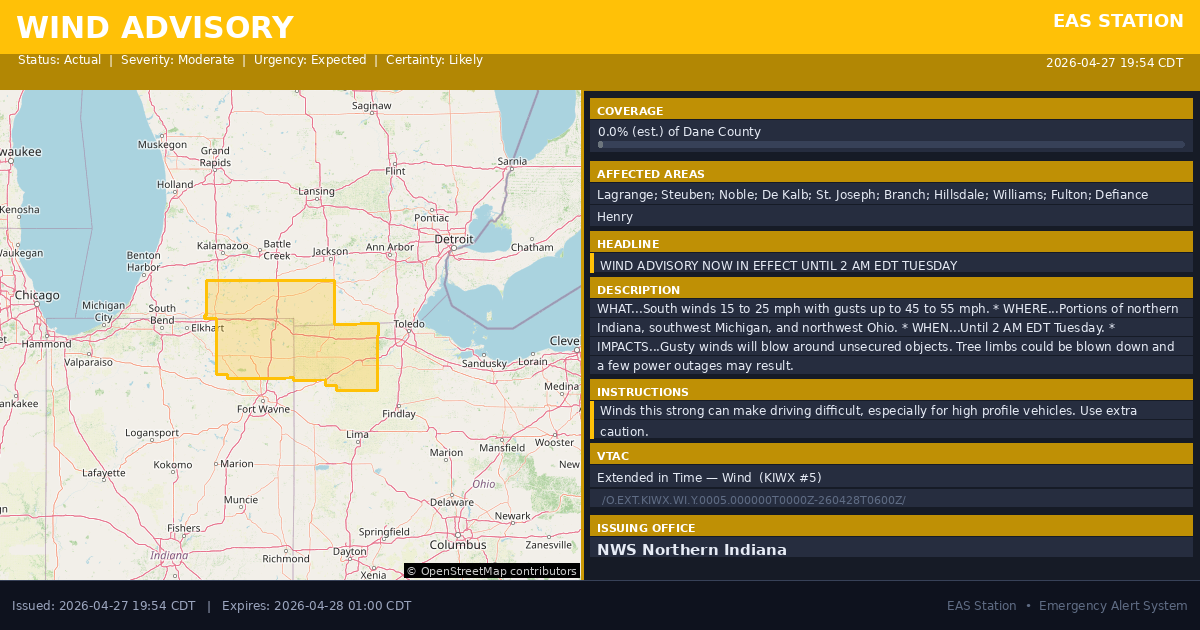The width and height of the screenshot is (1200, 630).
Task: Click the raw VTAC code string
Action: coord(753,500)
